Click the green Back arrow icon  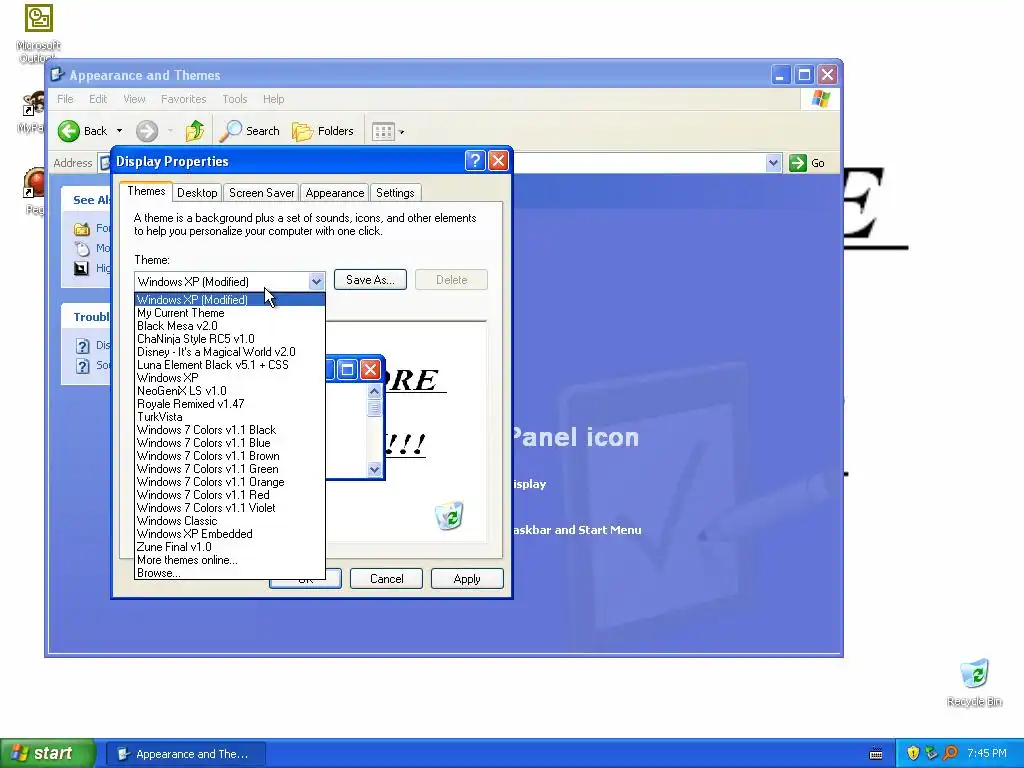tap(69, 131)
